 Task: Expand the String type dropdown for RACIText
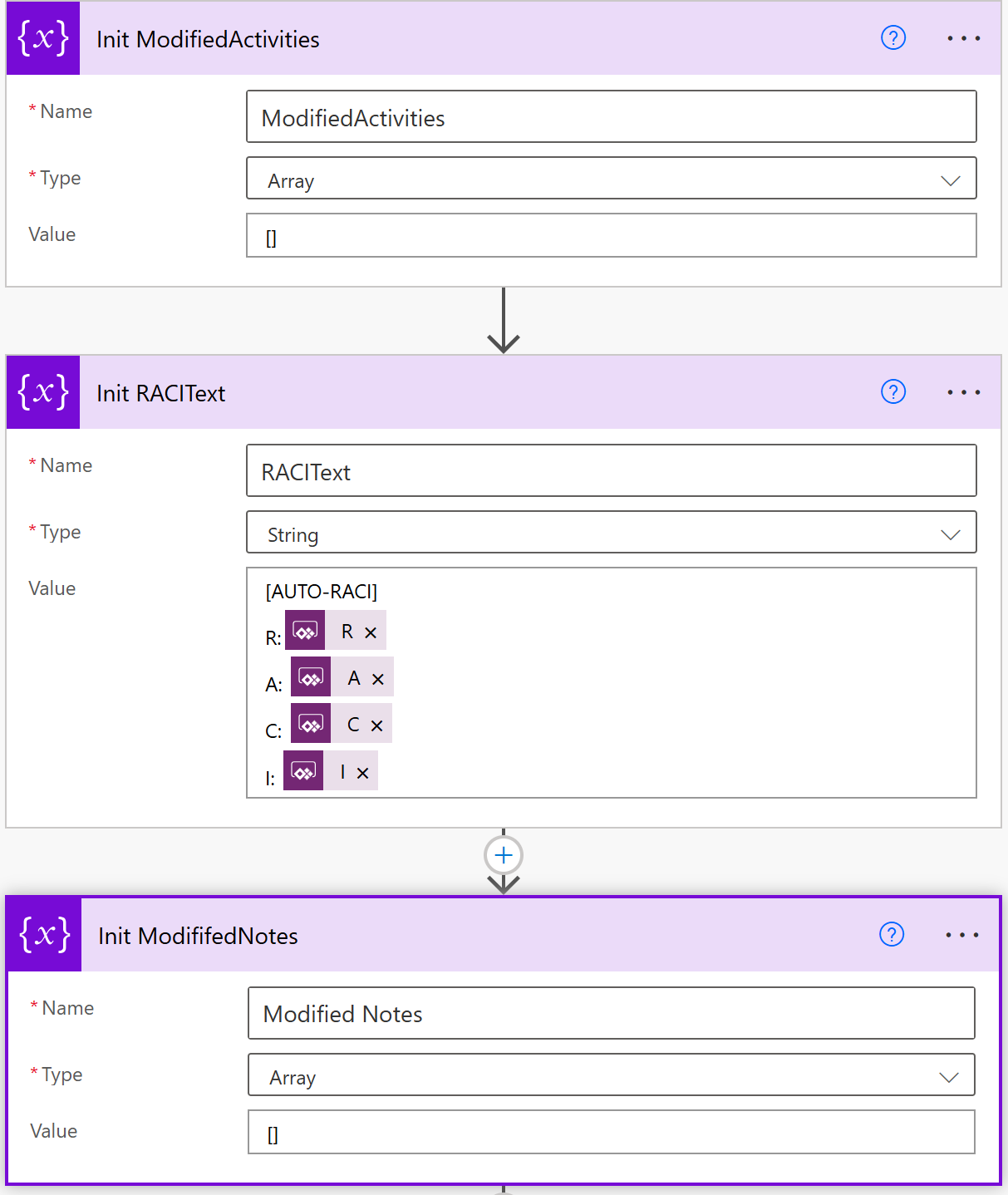[x=950, y=534]
